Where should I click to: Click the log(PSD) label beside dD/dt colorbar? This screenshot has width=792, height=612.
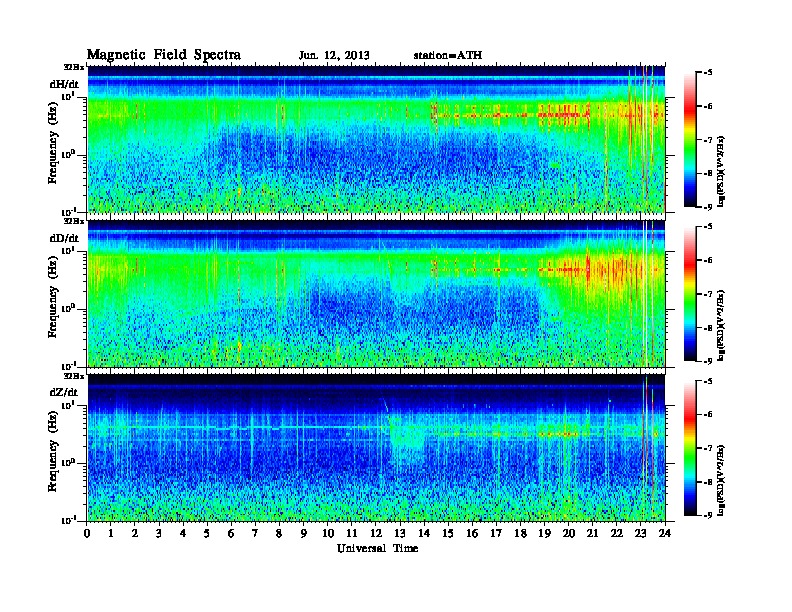pyautogui.click(x=721, y=325)
